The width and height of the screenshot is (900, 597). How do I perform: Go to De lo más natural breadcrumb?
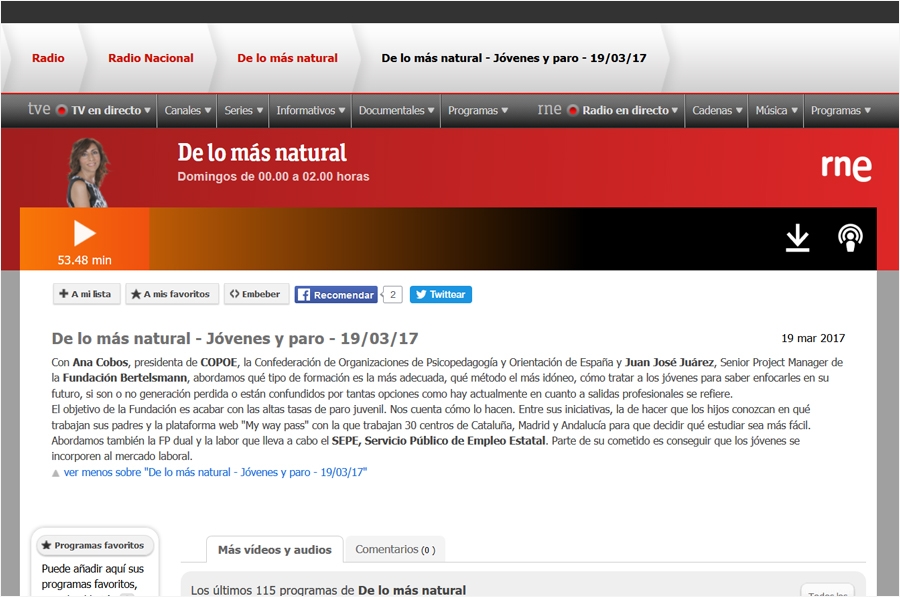288,58
